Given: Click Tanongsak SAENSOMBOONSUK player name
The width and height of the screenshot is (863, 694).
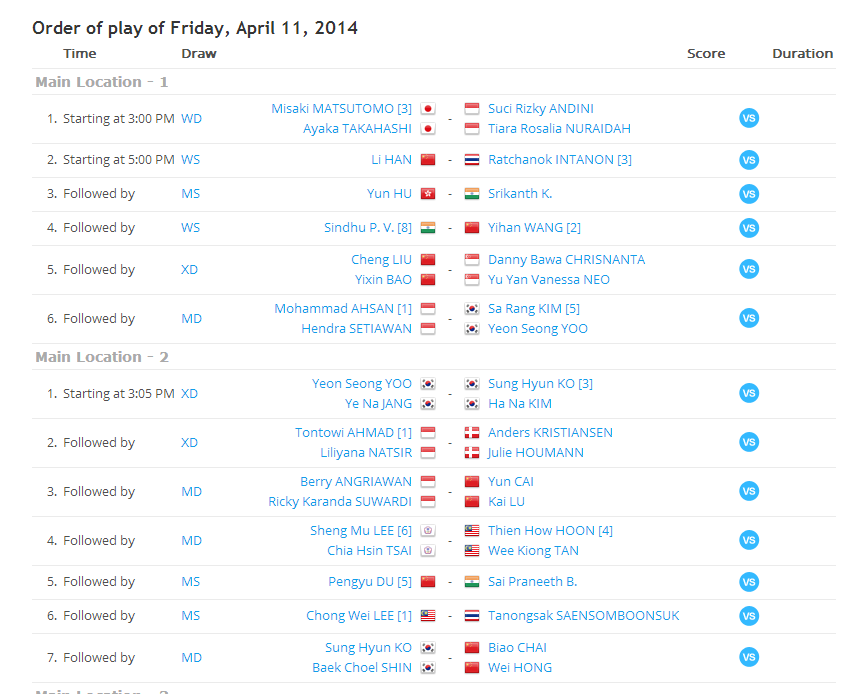Looking at the screenshot, I should click(583, 616).
